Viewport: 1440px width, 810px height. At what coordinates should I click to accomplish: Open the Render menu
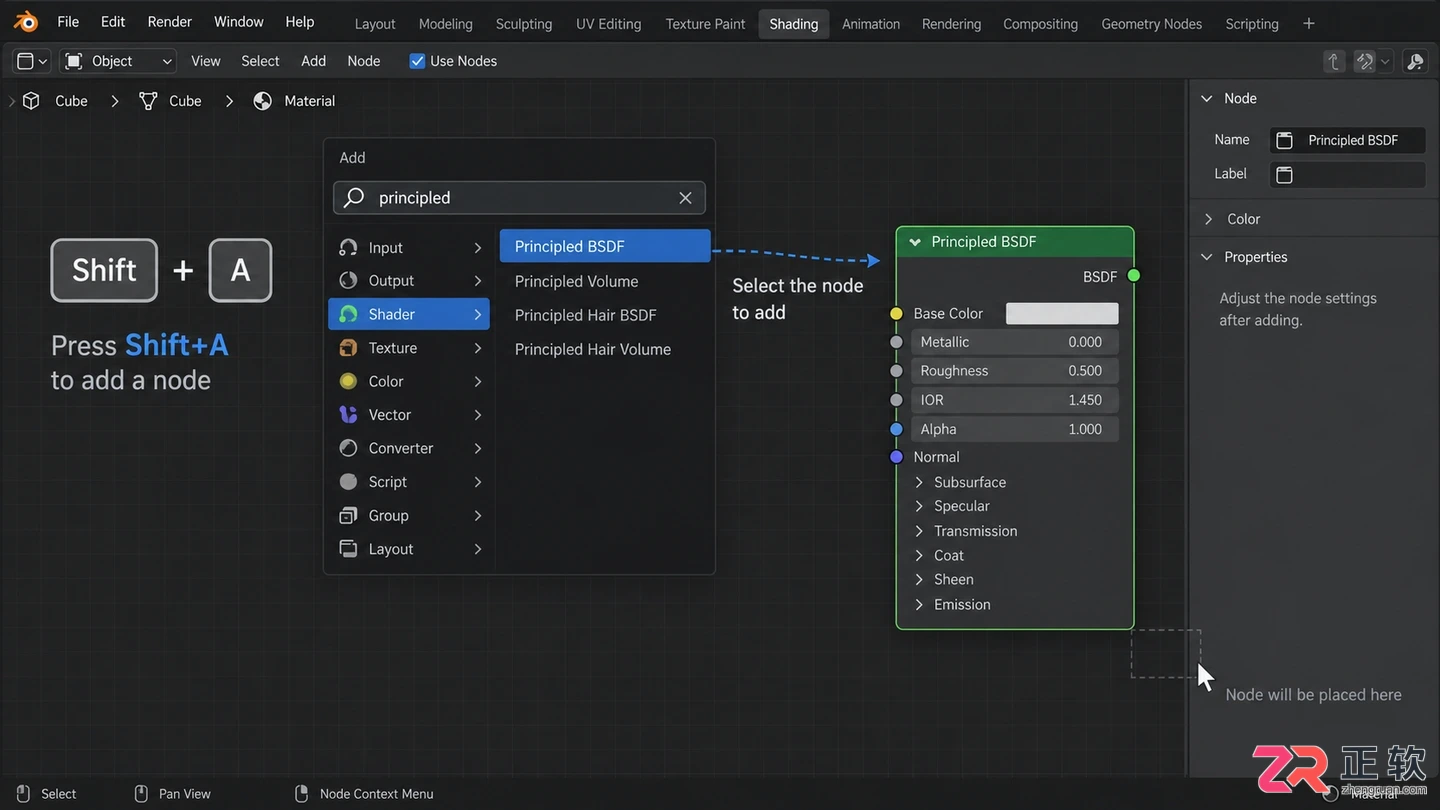tap(170, 21)
